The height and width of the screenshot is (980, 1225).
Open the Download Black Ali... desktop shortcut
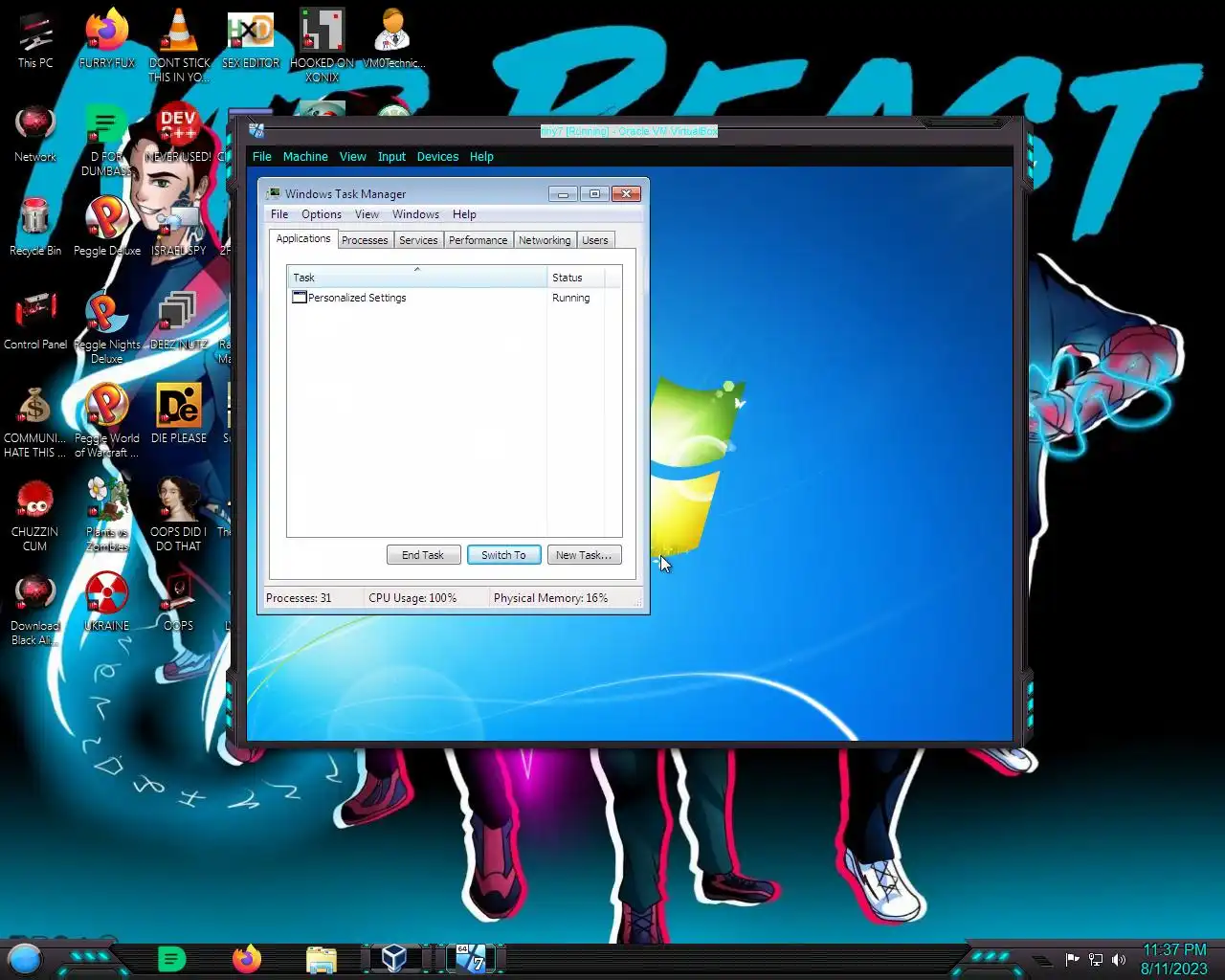[35, 610]
